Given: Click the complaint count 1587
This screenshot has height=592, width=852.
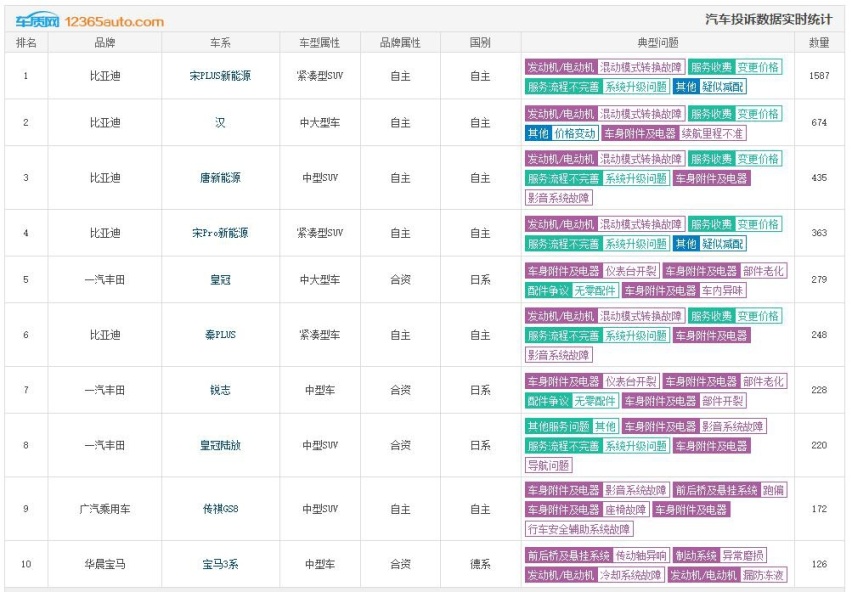Looking at the screenshot, I should pos(819,75).
